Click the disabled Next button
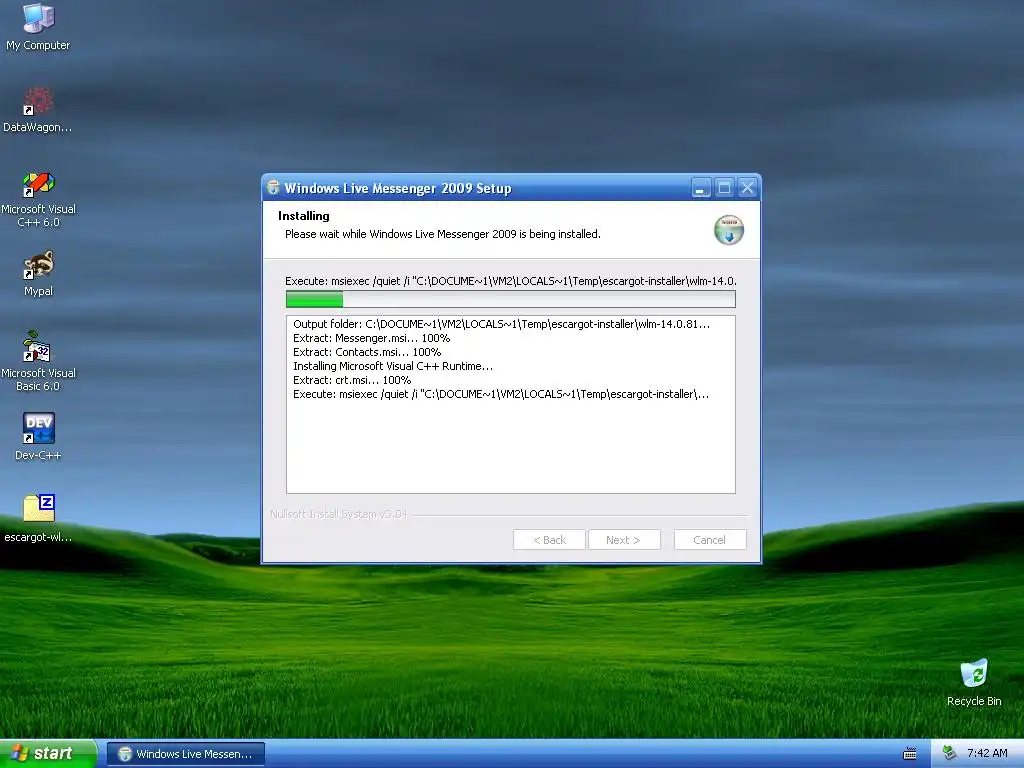 pyautogui.click(x=624, y=540)
